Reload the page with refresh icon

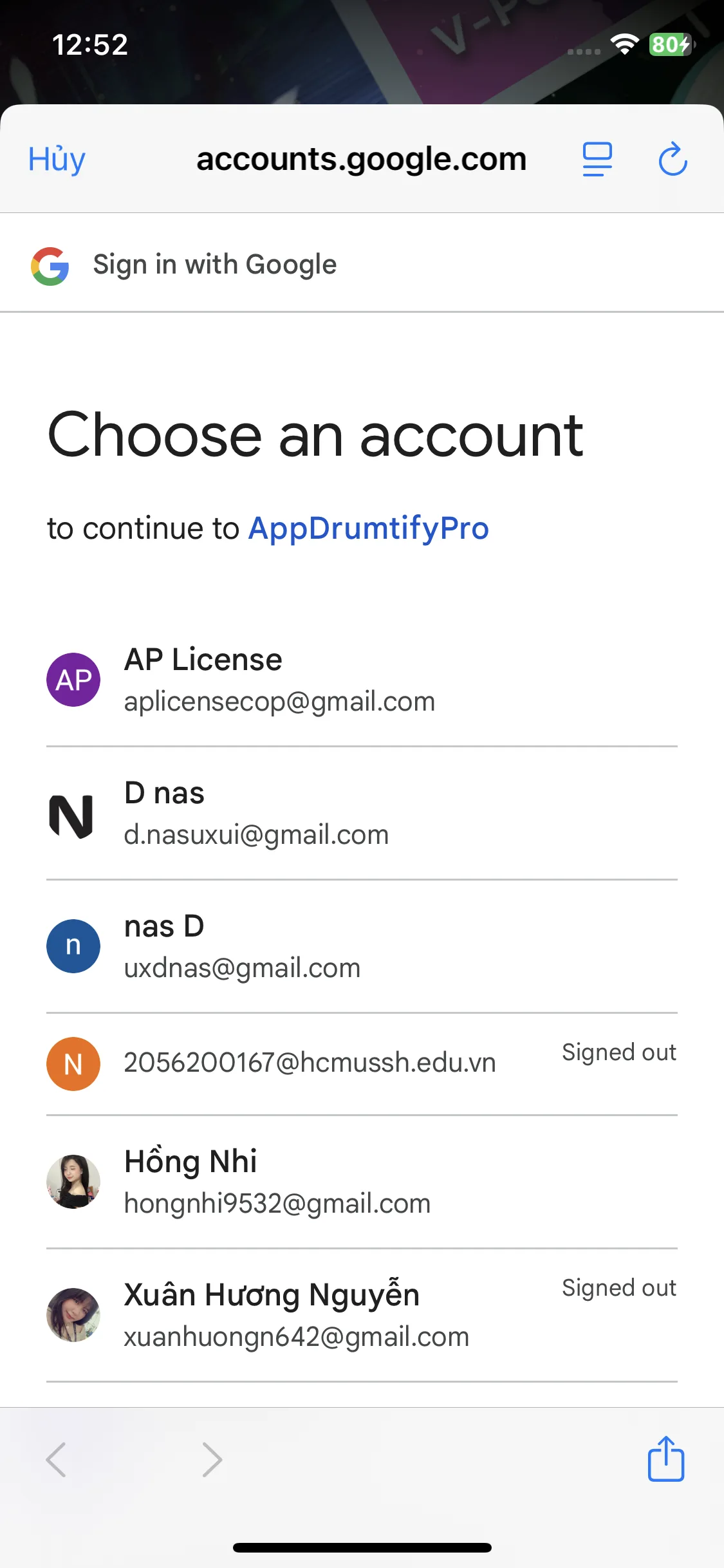pyautogui.click(x=673, y=159)
